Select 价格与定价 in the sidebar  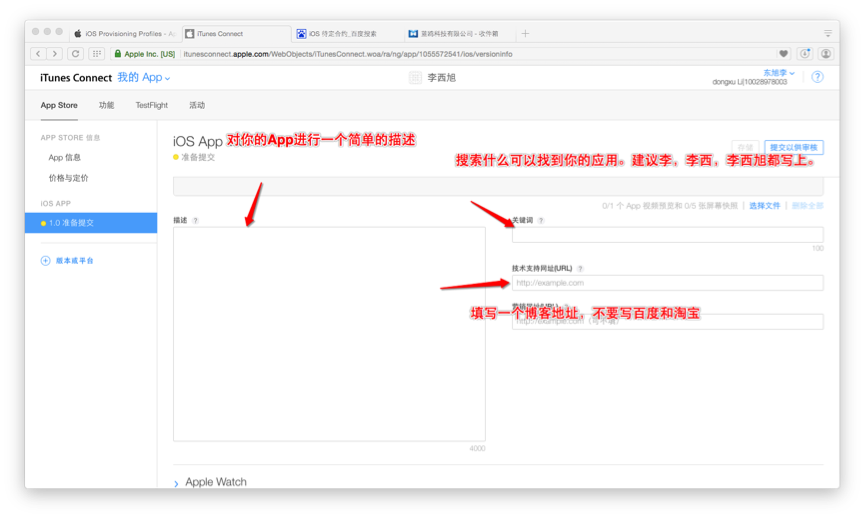(x=68, y=178)
